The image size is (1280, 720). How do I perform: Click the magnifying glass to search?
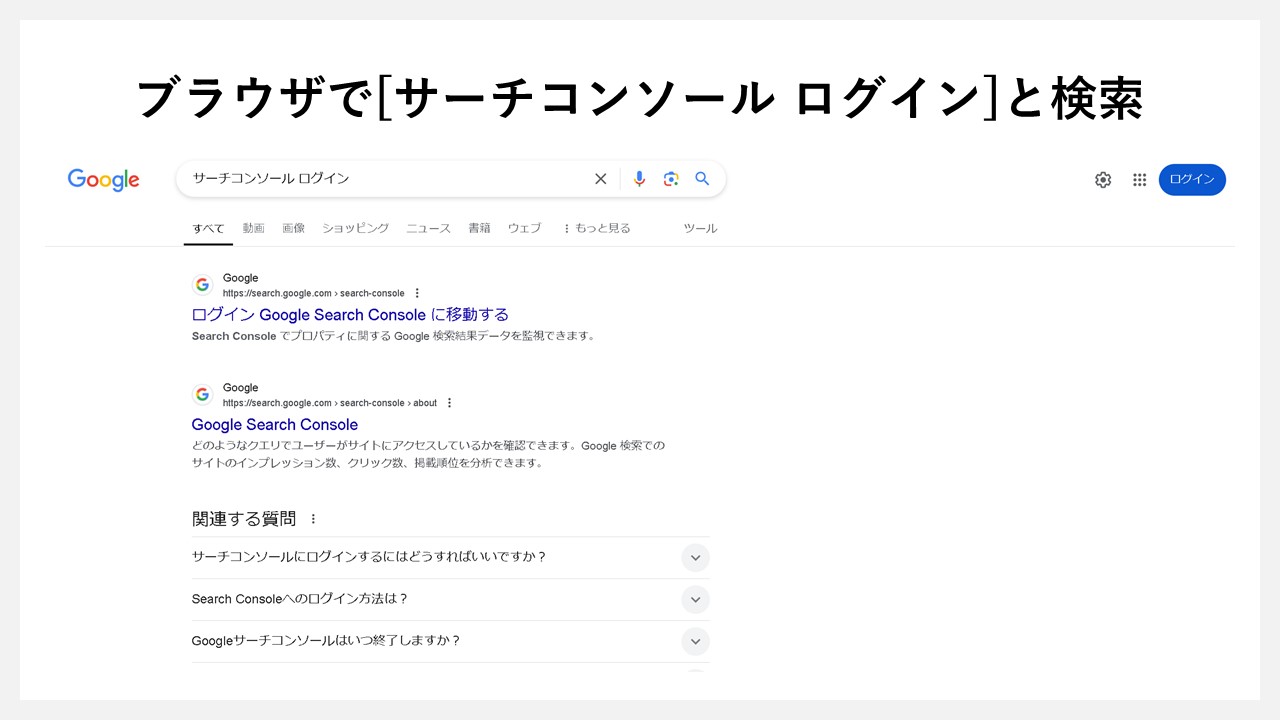(702, 178)
